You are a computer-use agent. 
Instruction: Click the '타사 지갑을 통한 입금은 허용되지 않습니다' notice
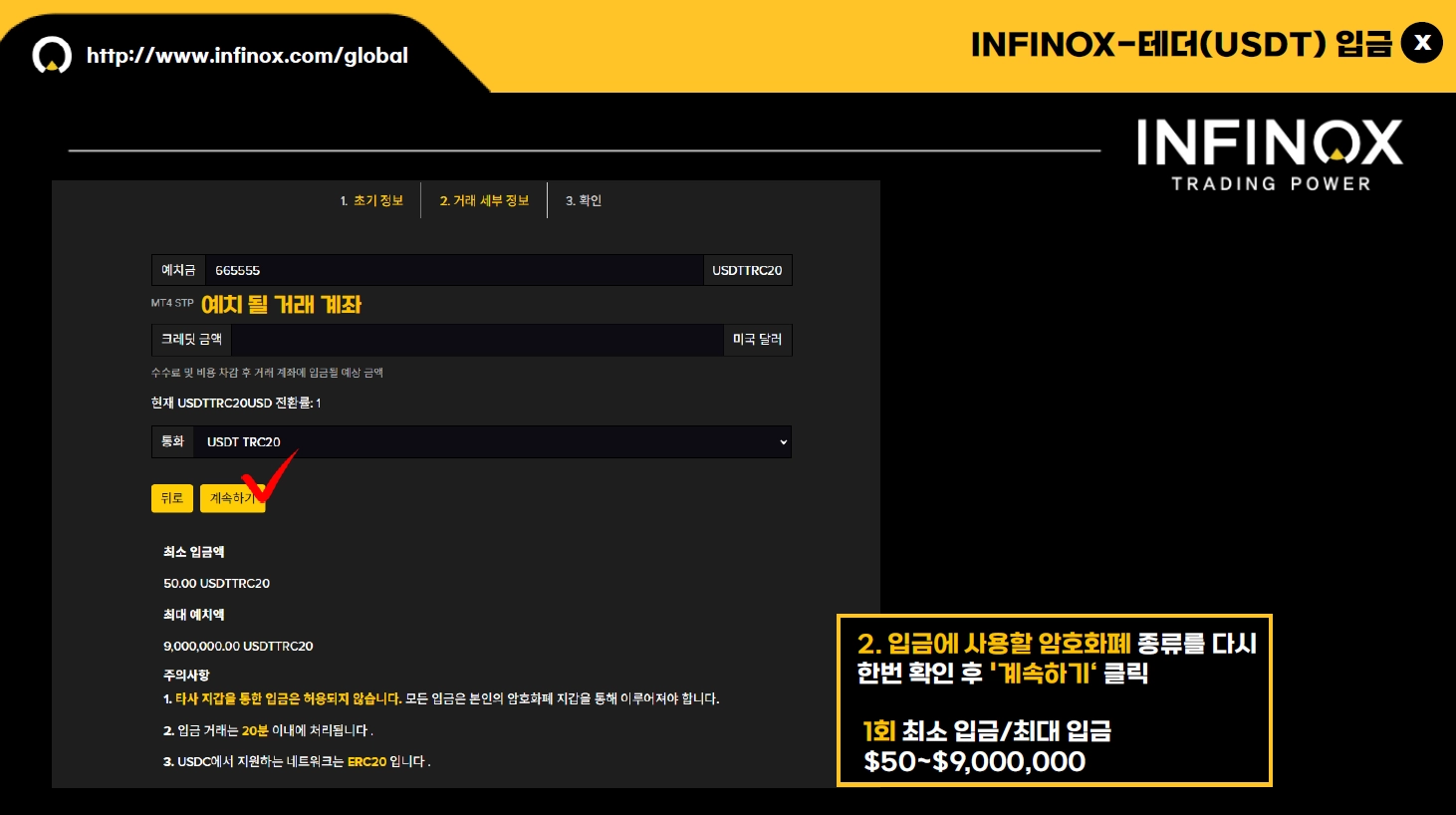pyautogui.click(x=289, y=699)
